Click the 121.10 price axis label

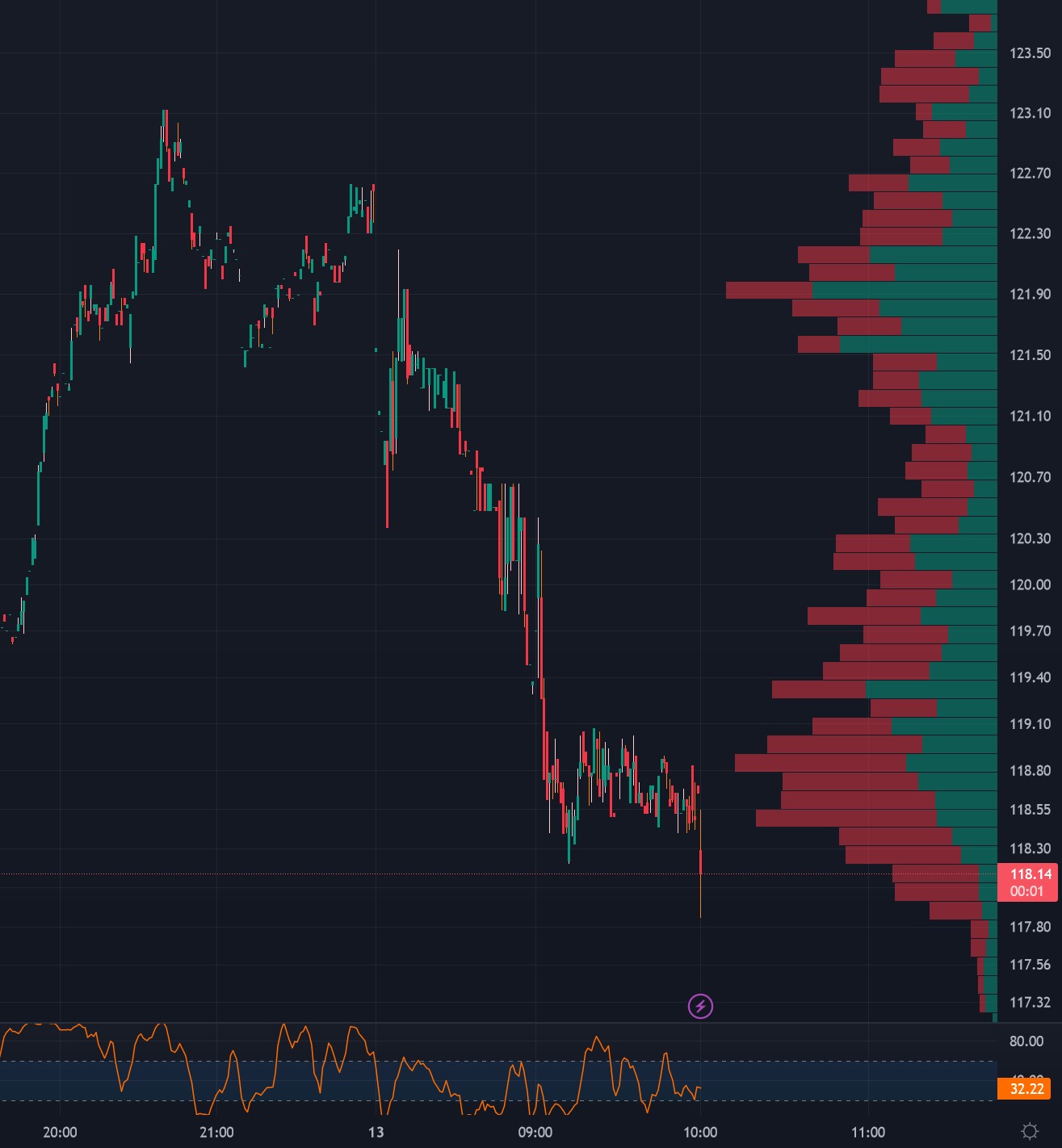click(1031, 416)
